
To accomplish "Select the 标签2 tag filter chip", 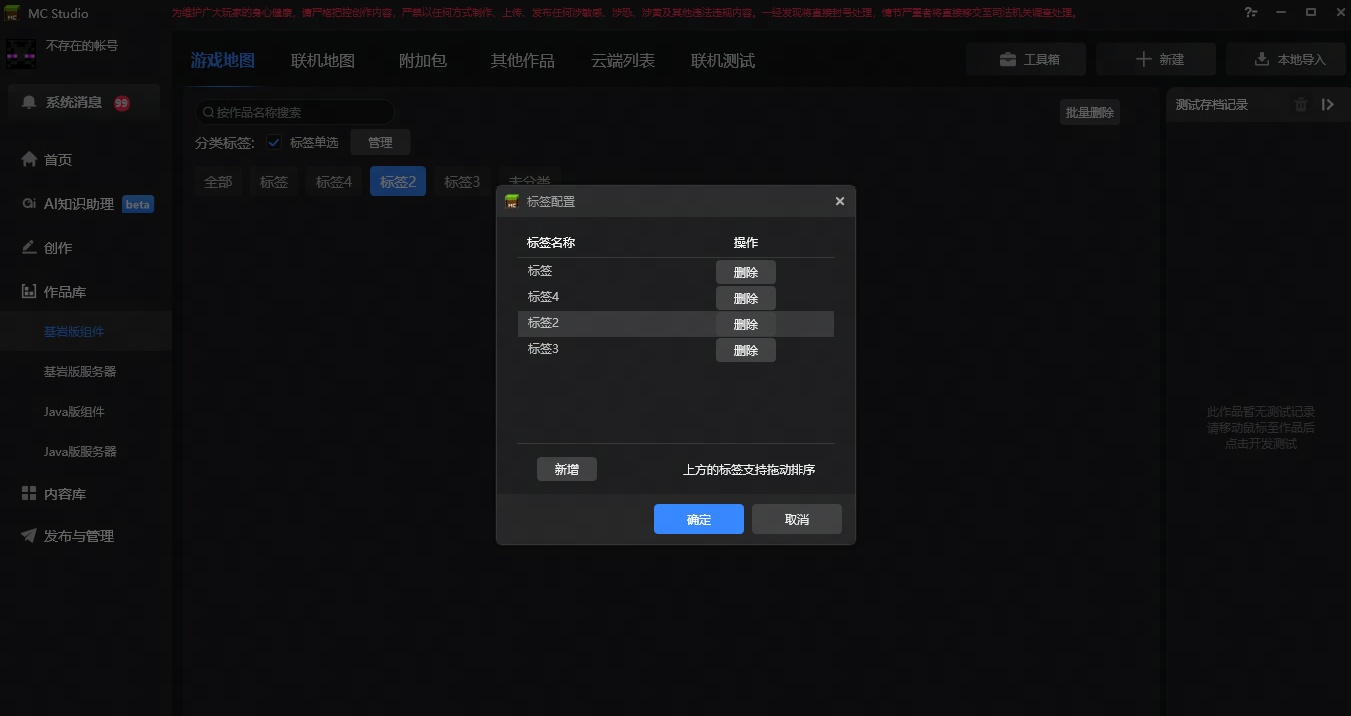I will 398,181.
